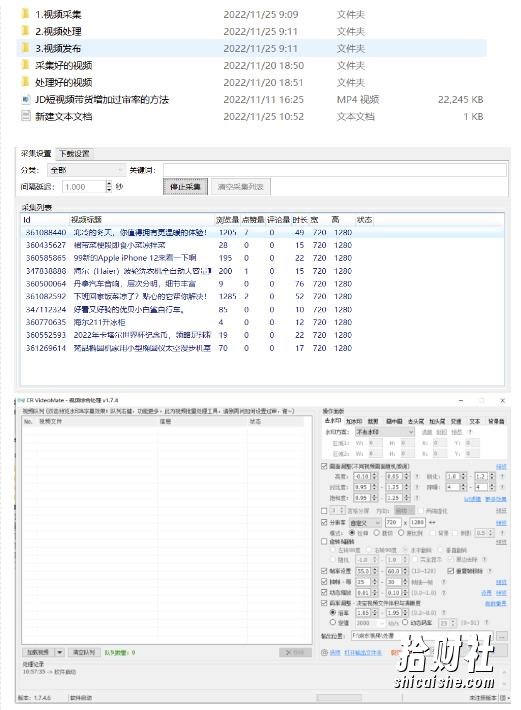
Task: Click the 清空采集列表 button
Action: (x=241, y=187)
